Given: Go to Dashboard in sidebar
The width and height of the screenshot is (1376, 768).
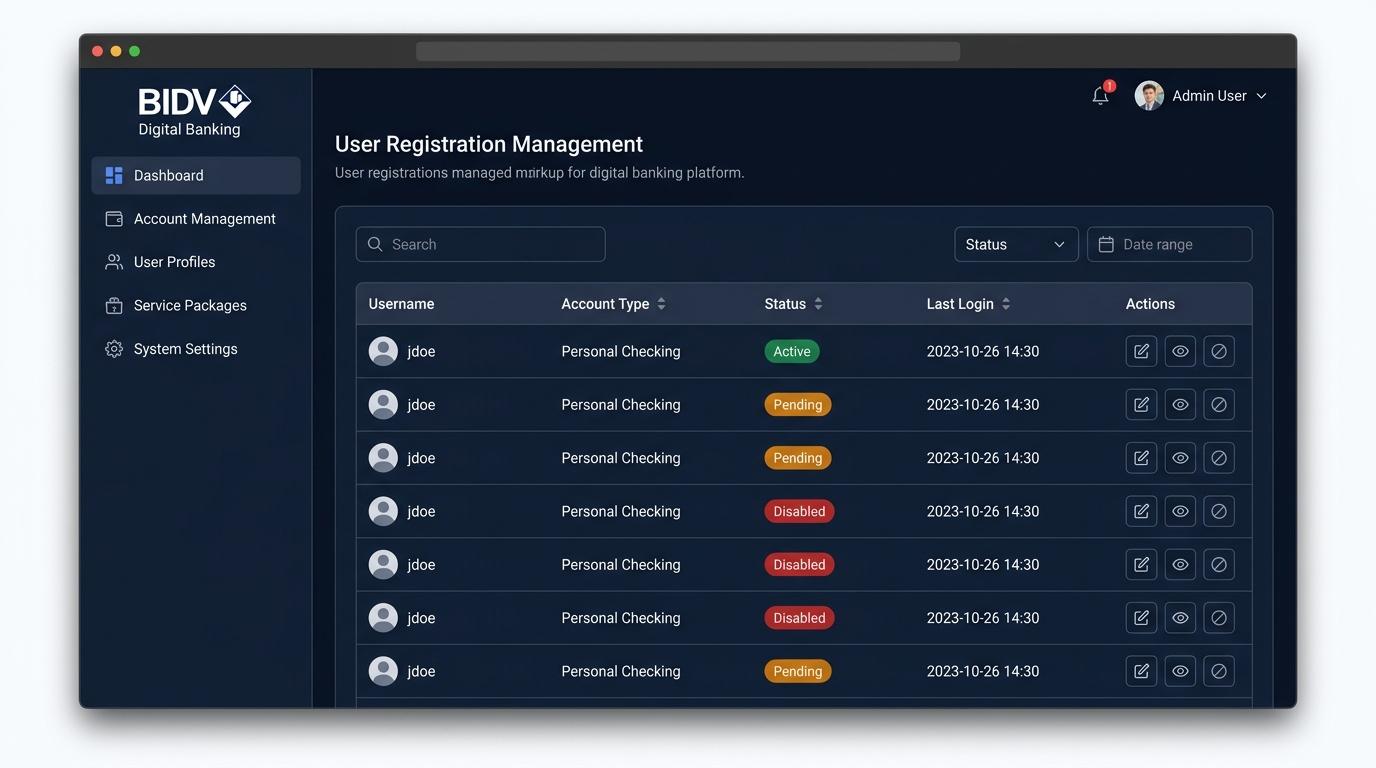Looking at the screenshot, I should point(196,175).
